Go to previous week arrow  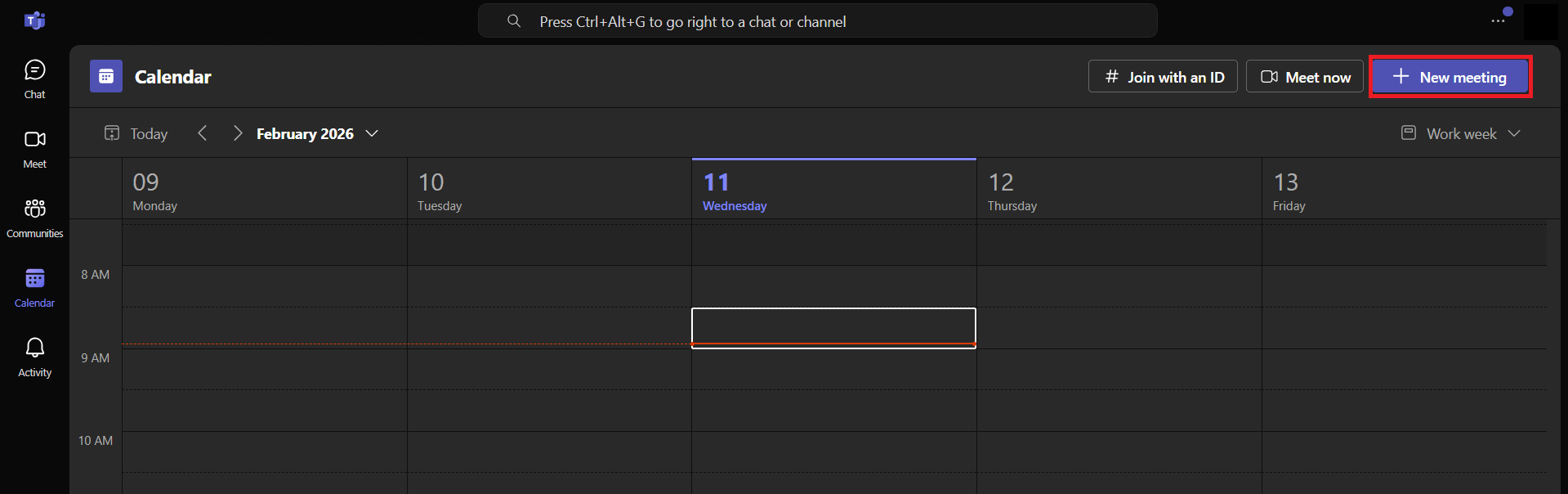click(x=203, y=133)
